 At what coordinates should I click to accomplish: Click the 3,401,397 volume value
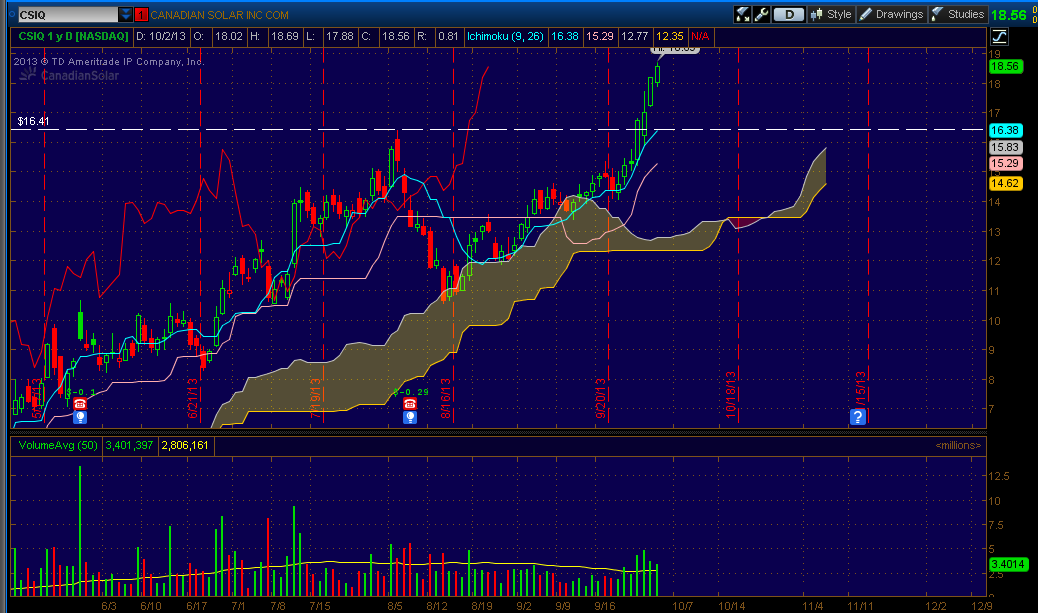click(x=129, y=446)
